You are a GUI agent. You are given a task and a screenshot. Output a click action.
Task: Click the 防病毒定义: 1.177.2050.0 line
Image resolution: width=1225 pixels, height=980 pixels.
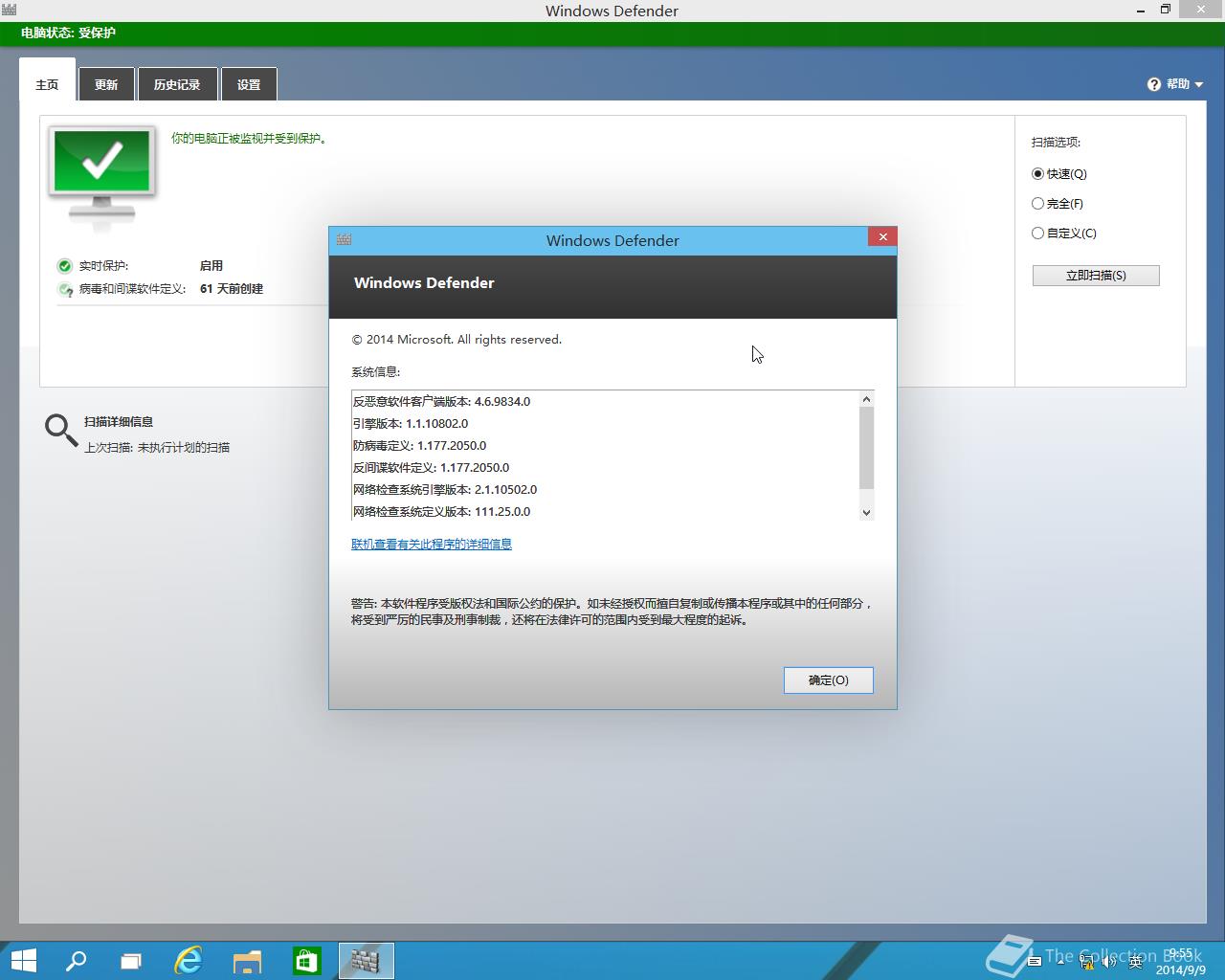coord(419,446)
